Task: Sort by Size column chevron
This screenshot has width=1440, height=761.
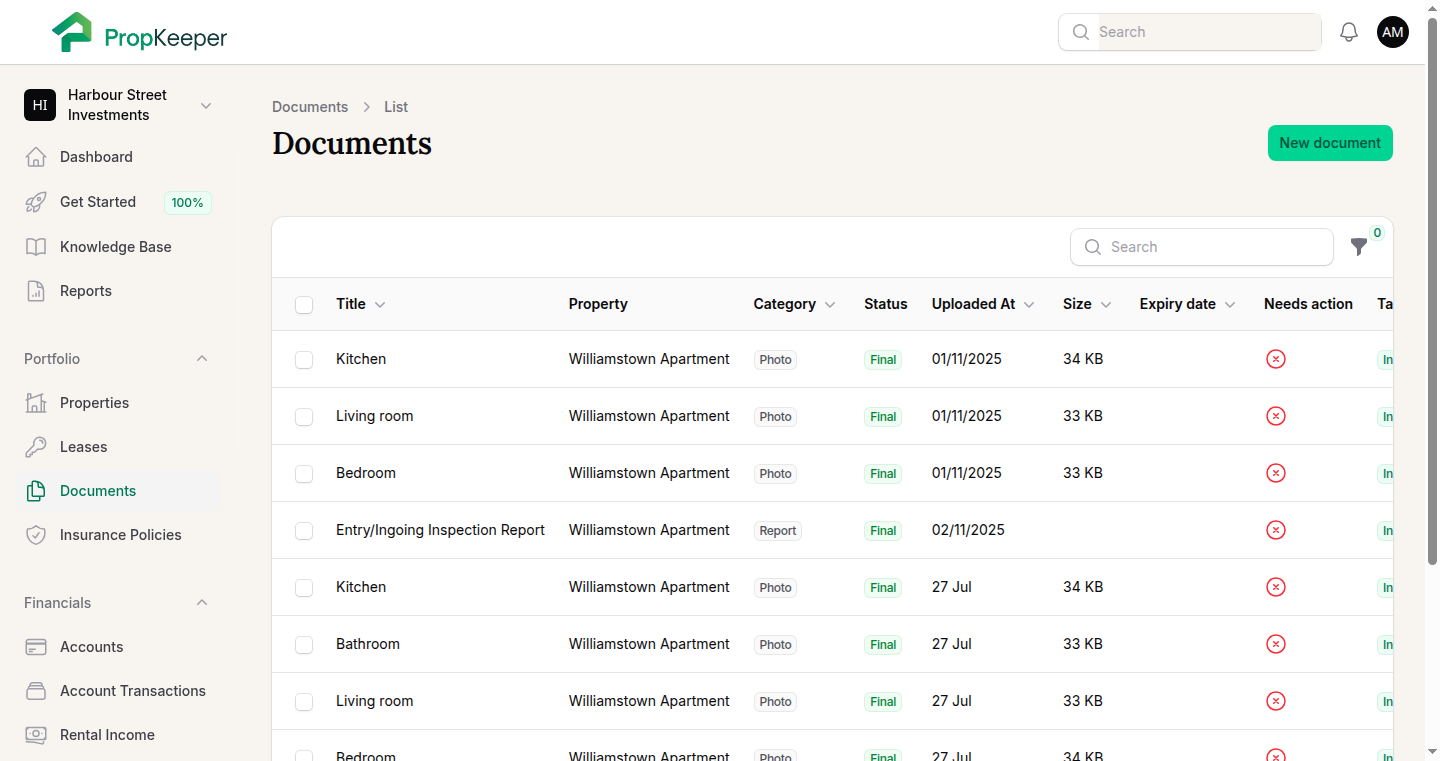Action: [1106, 305]
